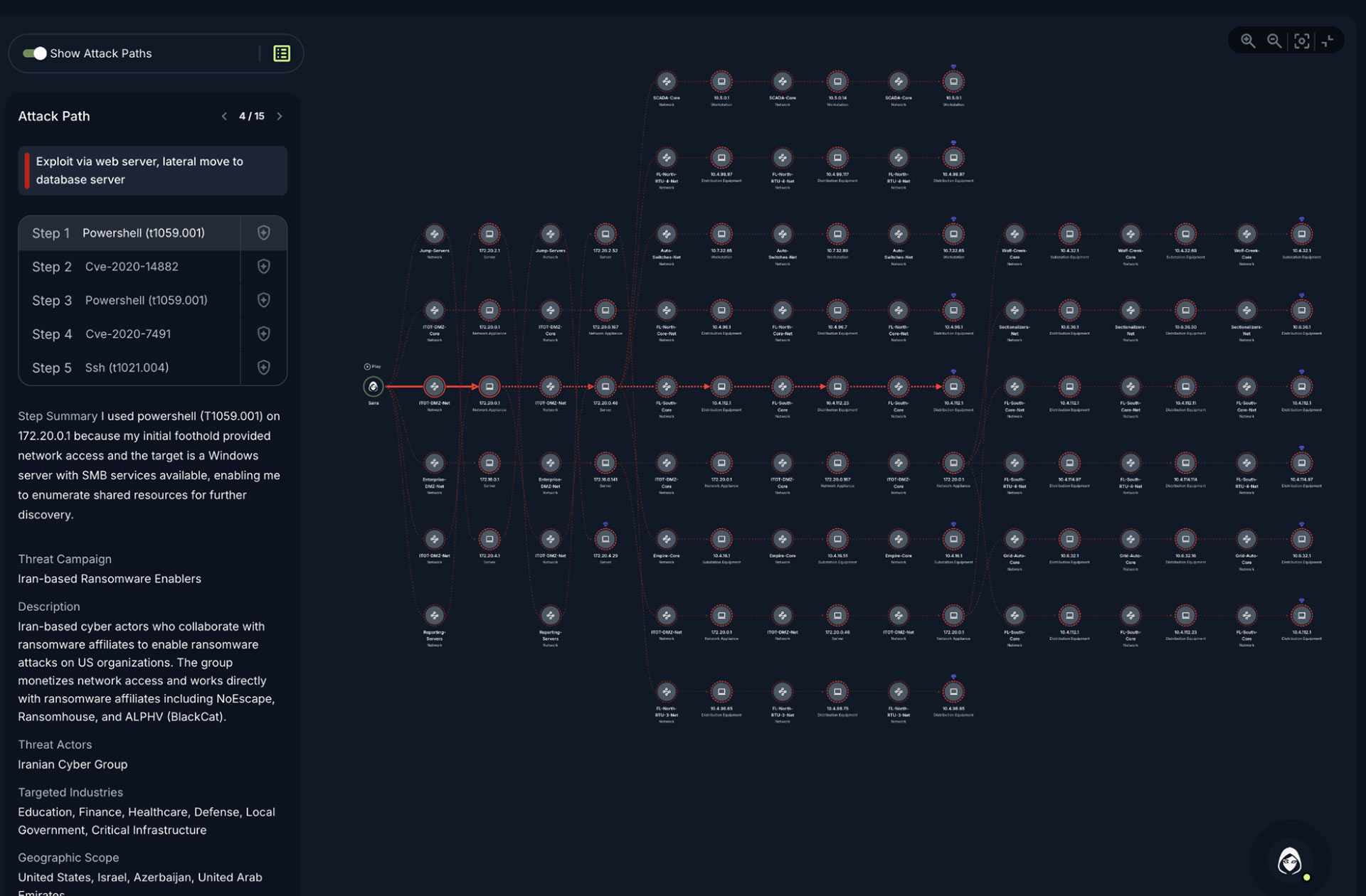Click the Saira attacker start node
The width and height of the screenshot is (1366, 896).
click(373, 387)
